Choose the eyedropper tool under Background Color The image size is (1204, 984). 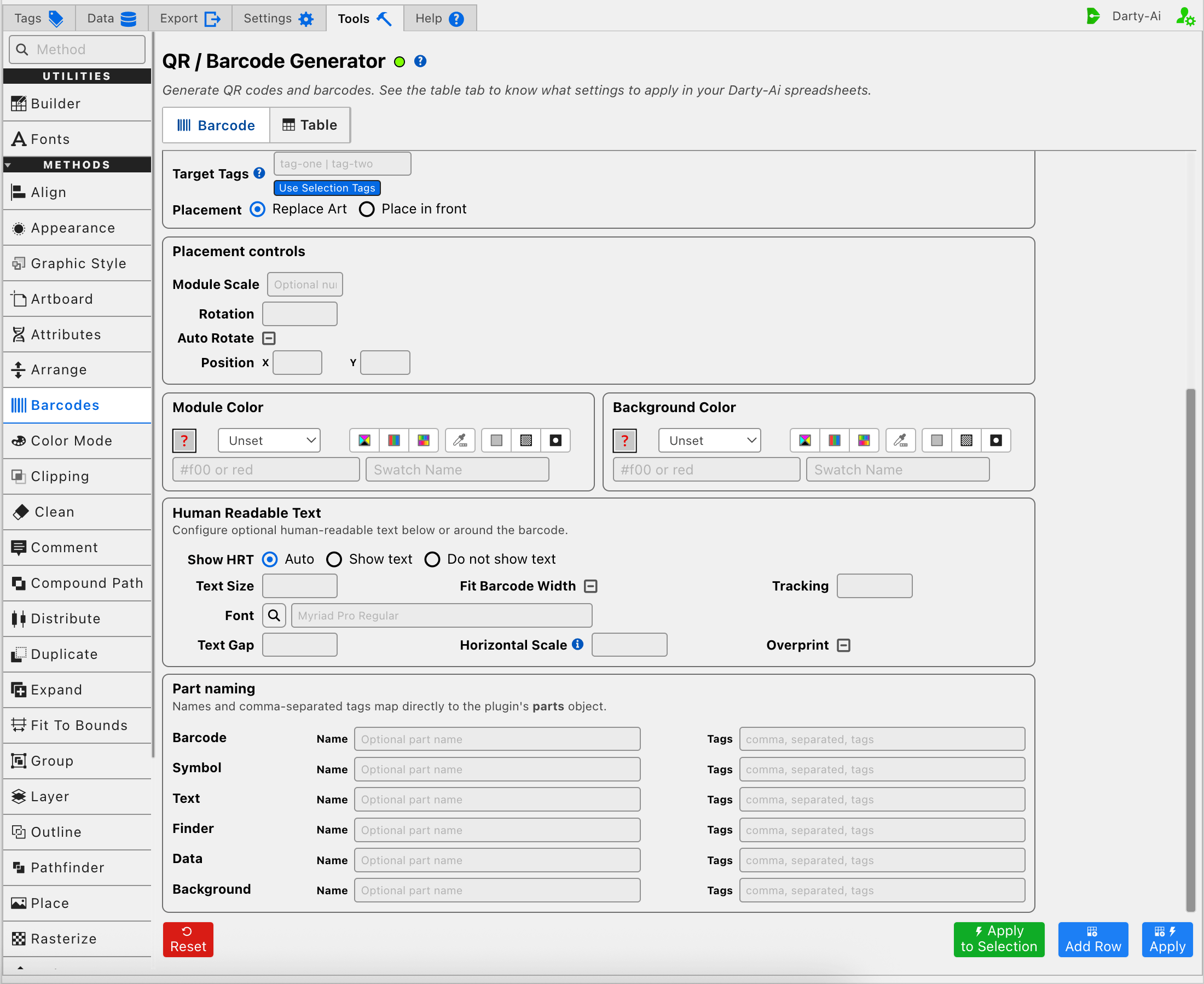click(900, 441)
